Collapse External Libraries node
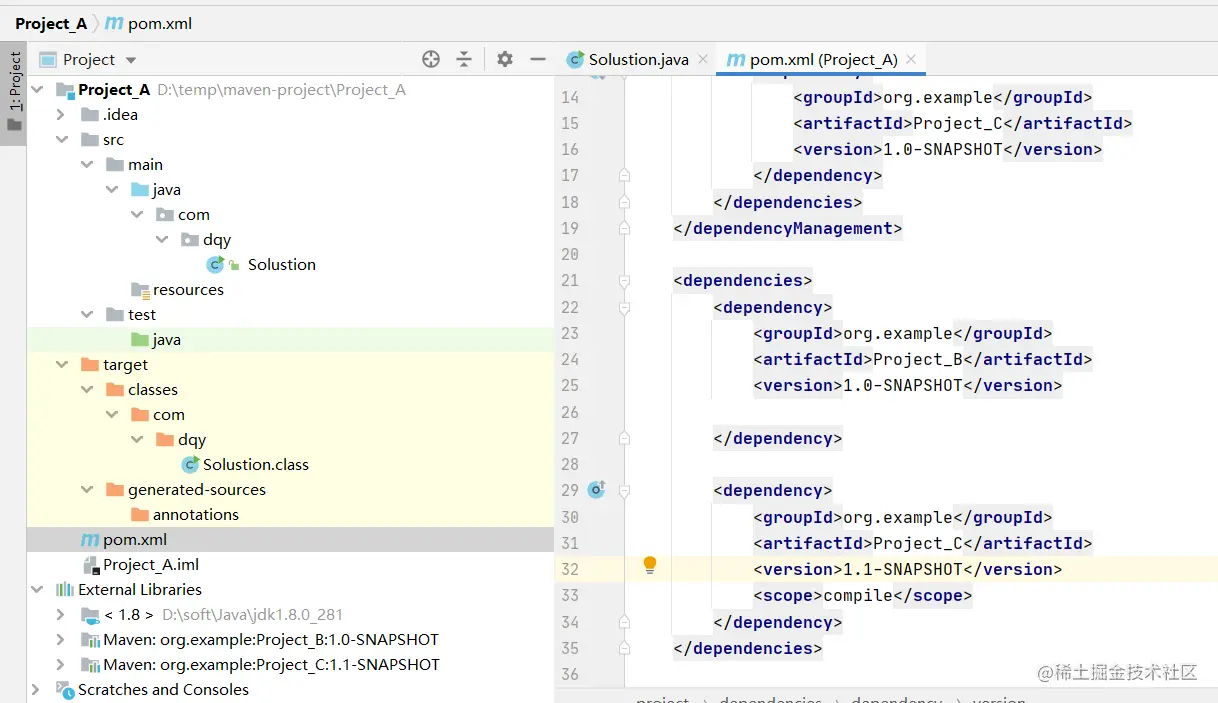1218x703 pixels. [x=37, y=589]
